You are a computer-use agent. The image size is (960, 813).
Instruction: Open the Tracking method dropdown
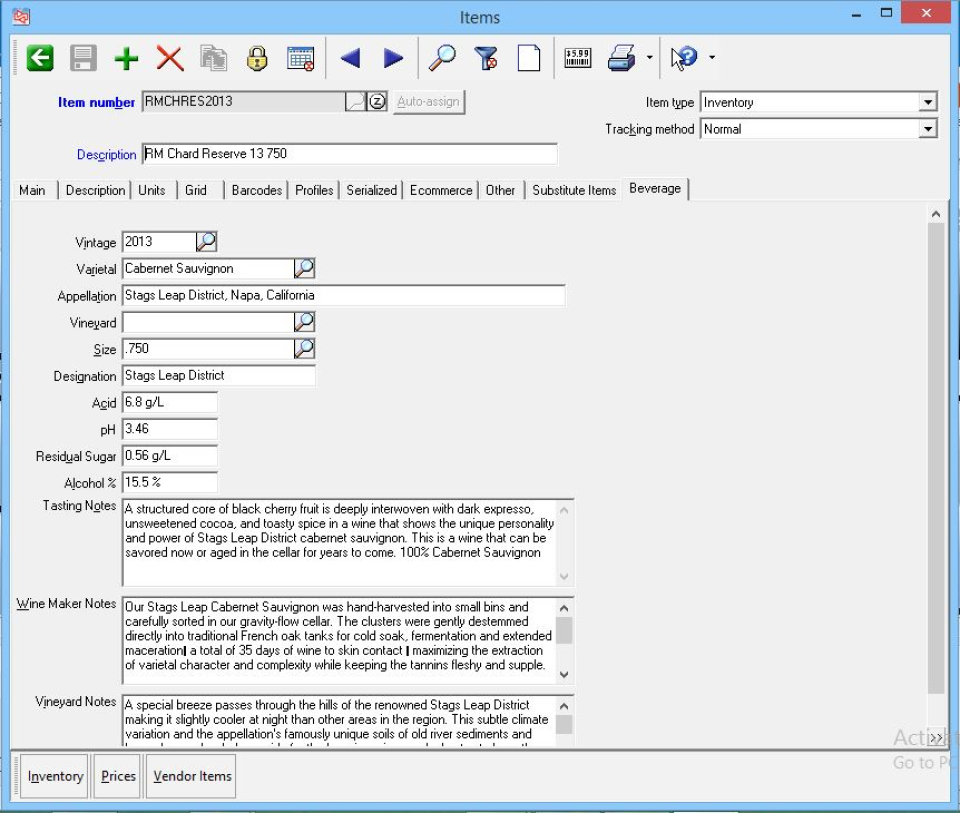pyautogui.click(x=928, y=128)
